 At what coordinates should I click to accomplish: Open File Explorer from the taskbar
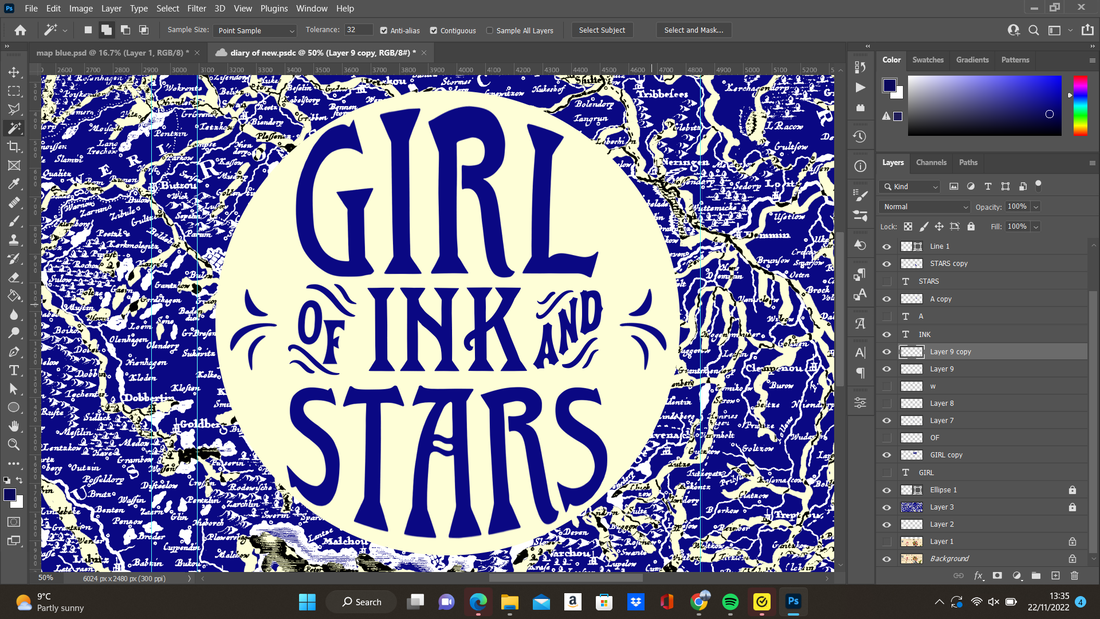tap(509, 601)
